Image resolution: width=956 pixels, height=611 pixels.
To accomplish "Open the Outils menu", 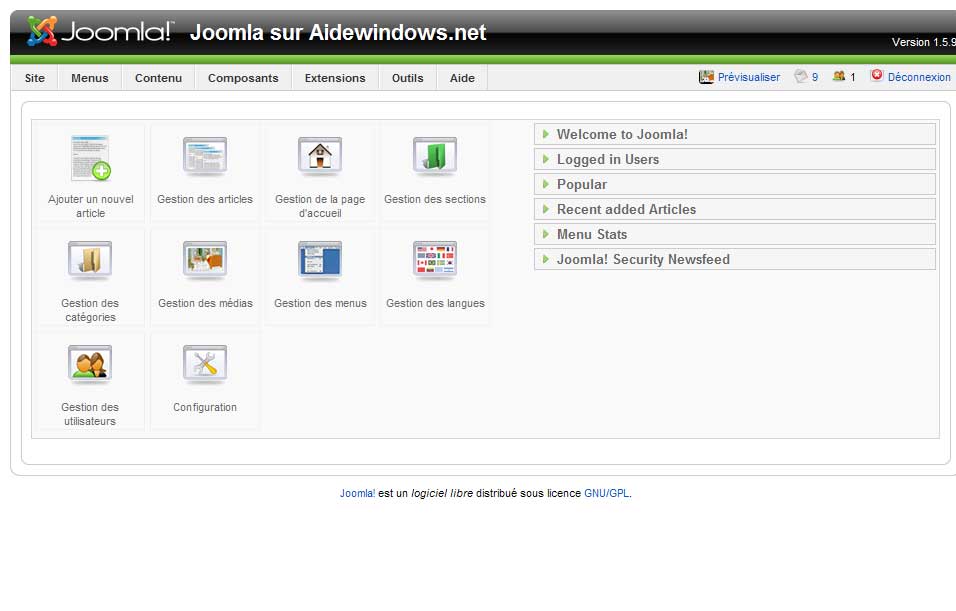I will 408,78.
